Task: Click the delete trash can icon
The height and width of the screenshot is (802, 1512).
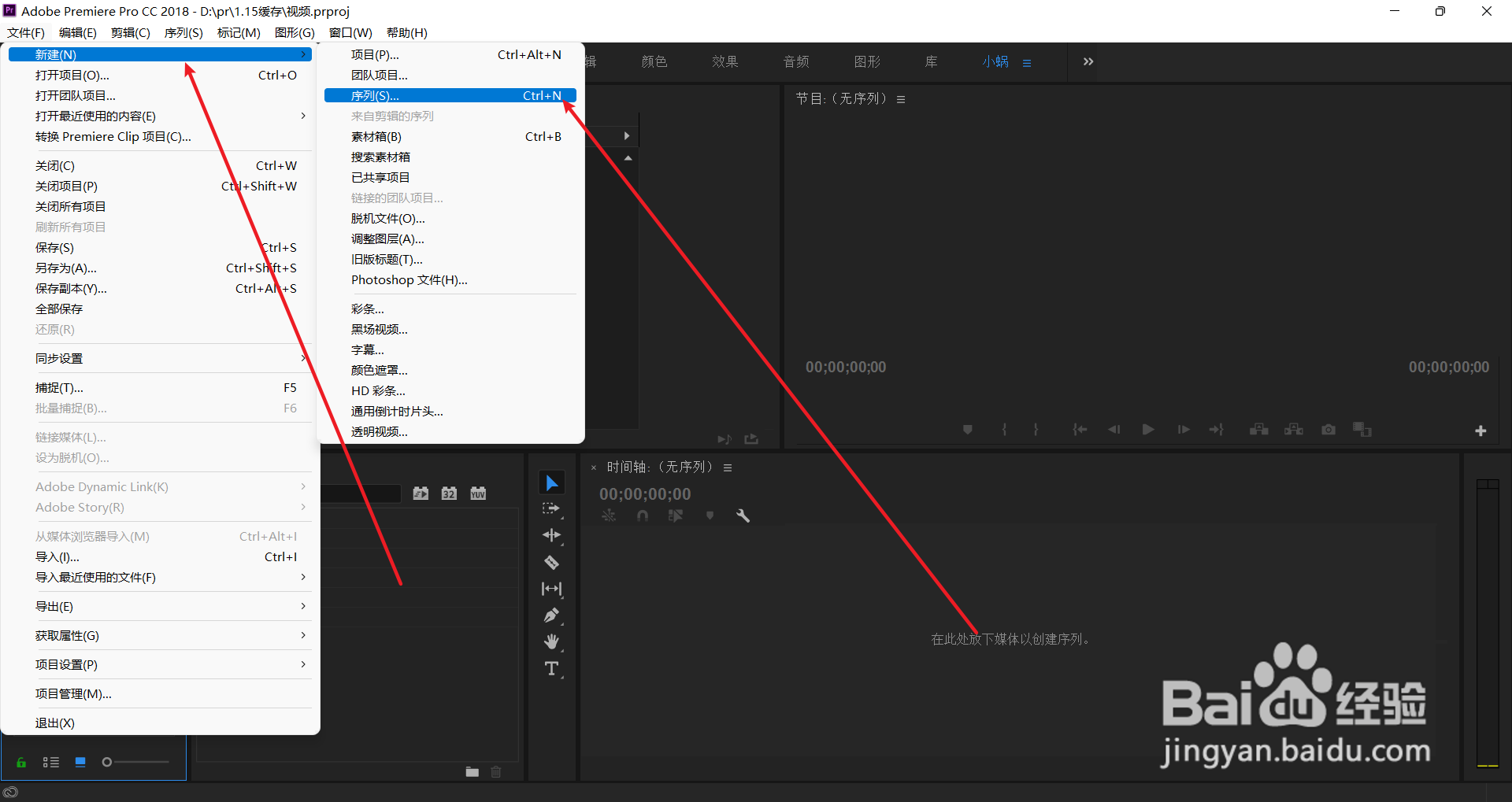Action: pyautogui.click(x=496, y=771)
